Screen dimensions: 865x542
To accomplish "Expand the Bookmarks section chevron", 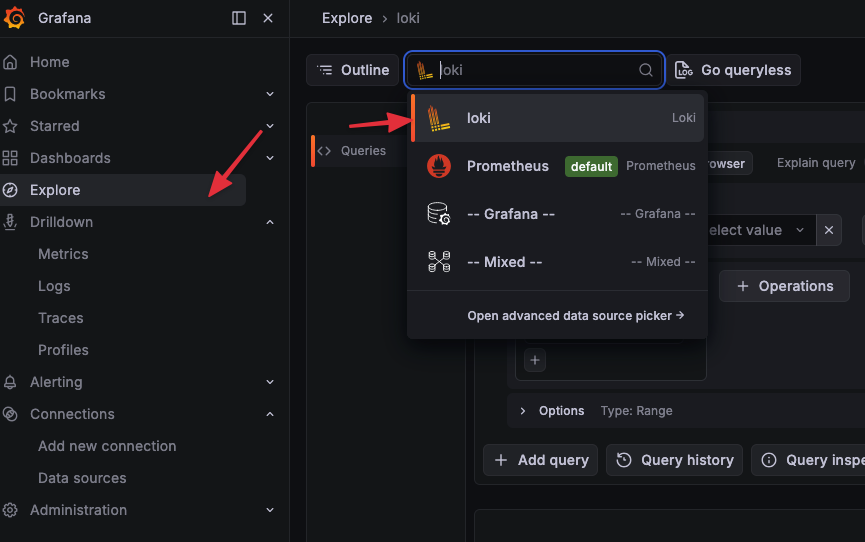I will (x=270, y=94).
